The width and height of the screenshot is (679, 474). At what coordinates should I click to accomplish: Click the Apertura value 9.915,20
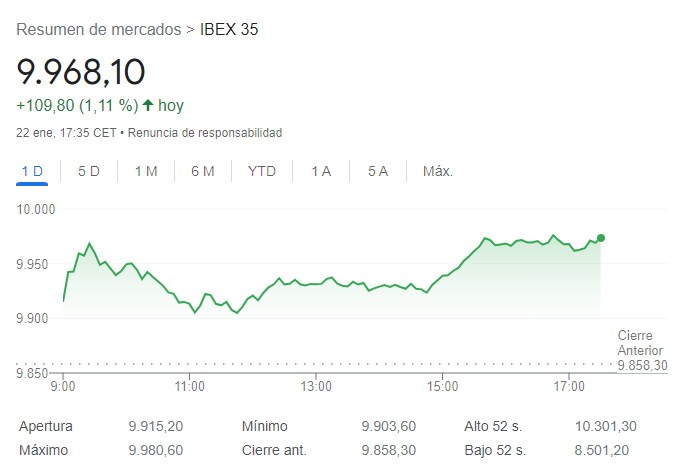[x=155, y=426]
